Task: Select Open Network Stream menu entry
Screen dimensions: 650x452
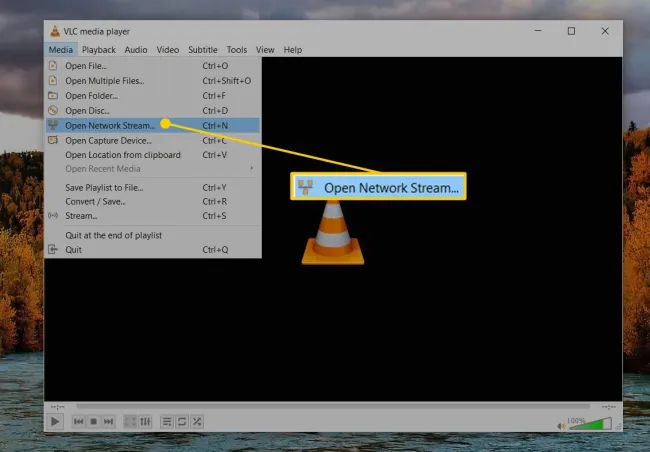Action: (x=110, y=125)
